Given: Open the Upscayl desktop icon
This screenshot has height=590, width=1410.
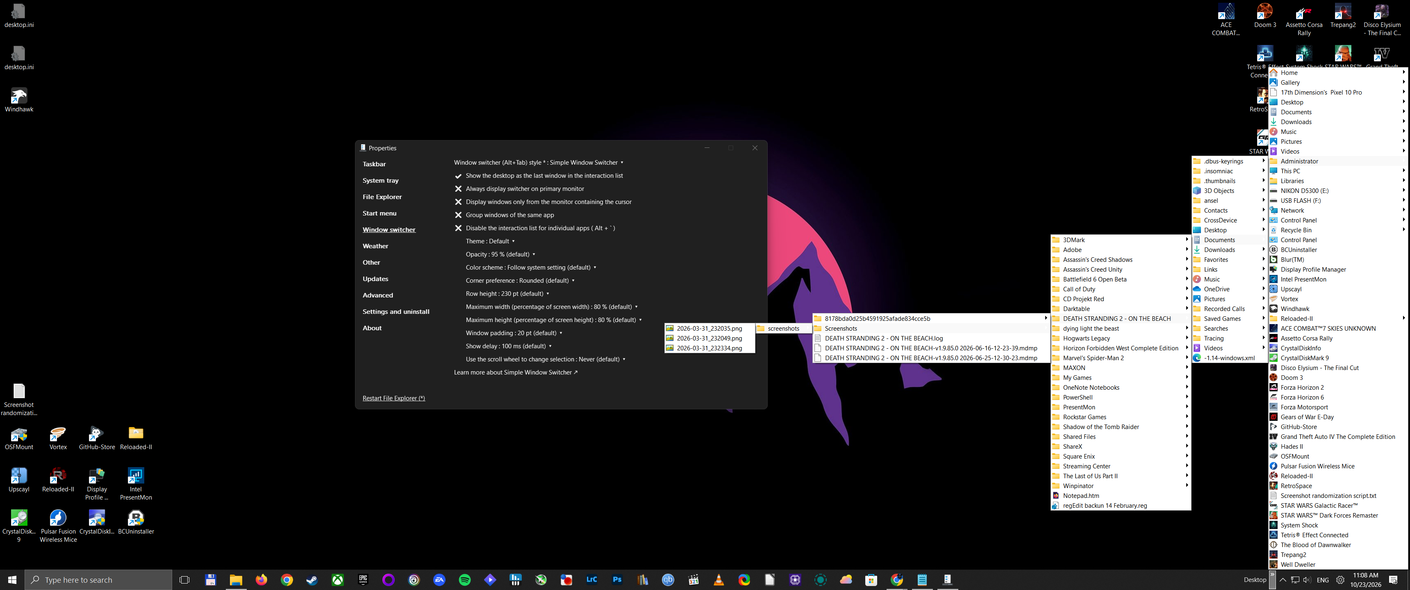Looking at the screenshot, I should pyautogui.click(x=19, y=479).
